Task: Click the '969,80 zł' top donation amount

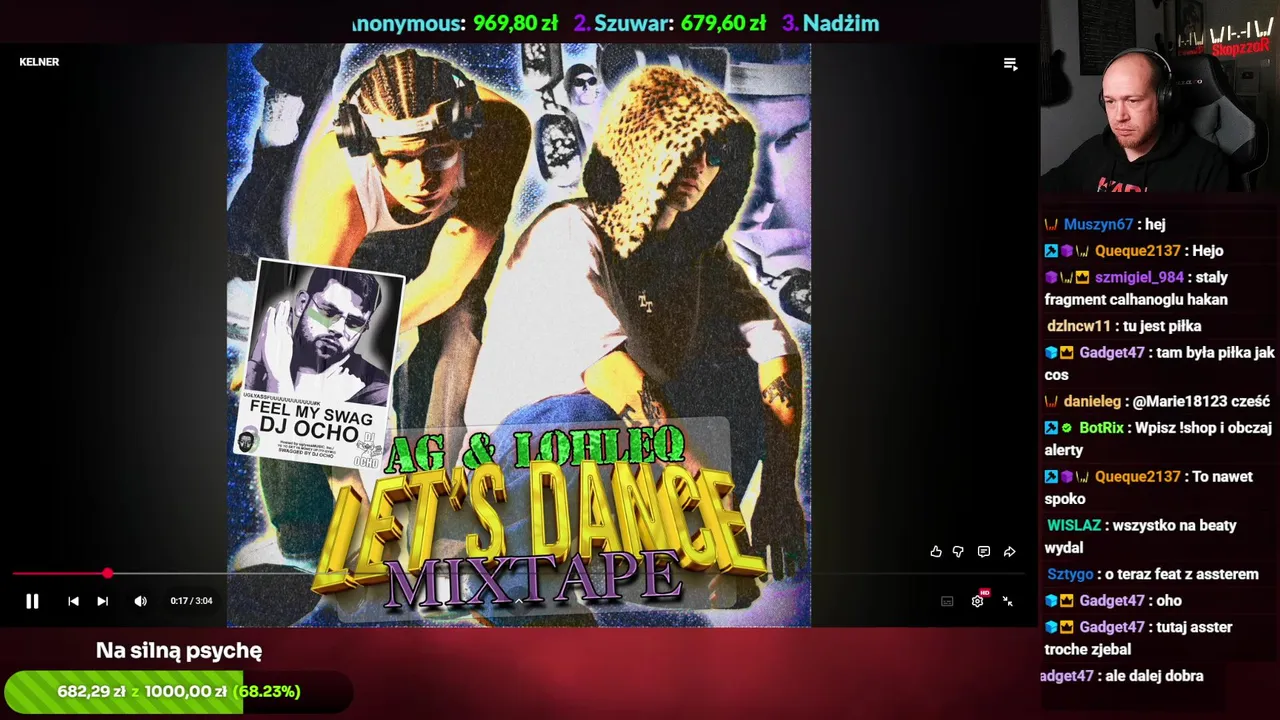Action: coord(515,23)
